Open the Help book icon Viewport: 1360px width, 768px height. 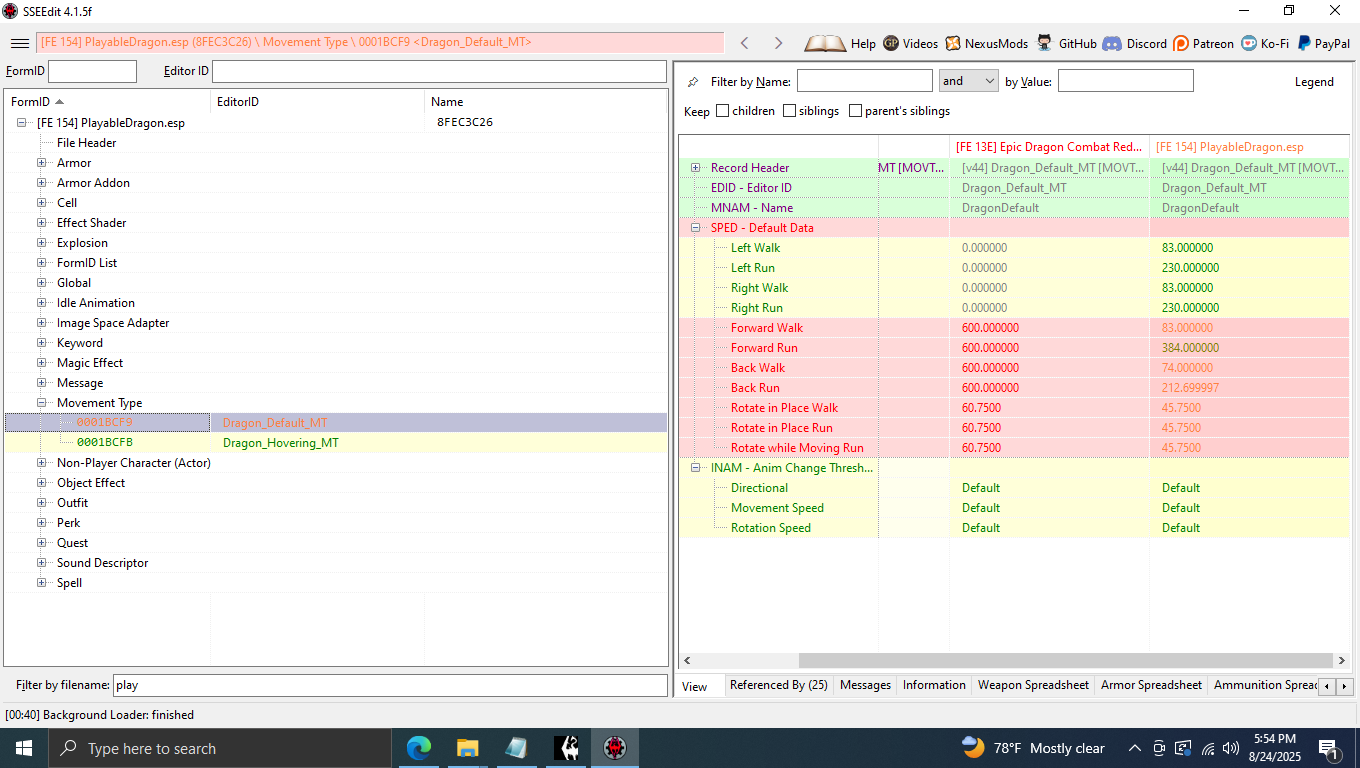825,43
